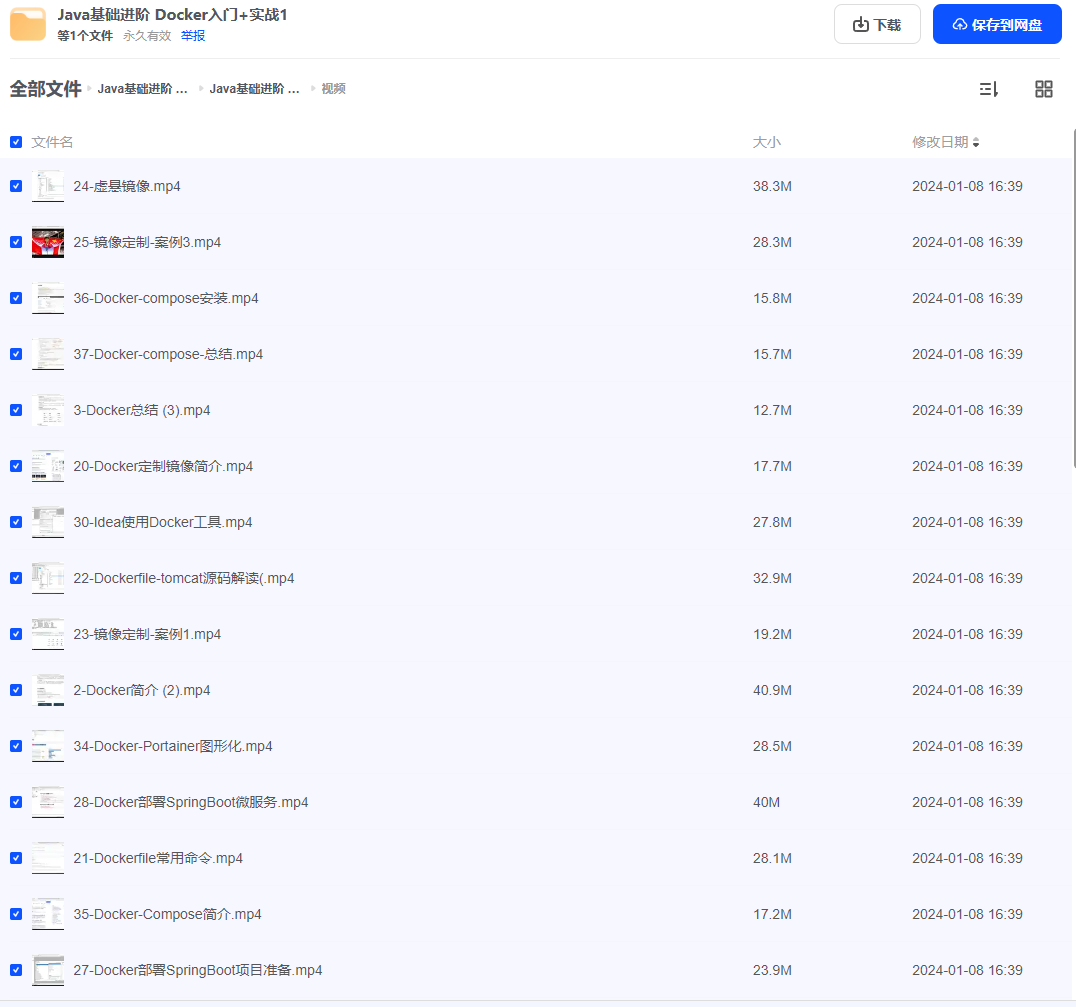The height and width of the screenshot is (1007, 1076).
Task: Open file name 3-Docker总结 (3).mp4
Action: tap(142, 410)
